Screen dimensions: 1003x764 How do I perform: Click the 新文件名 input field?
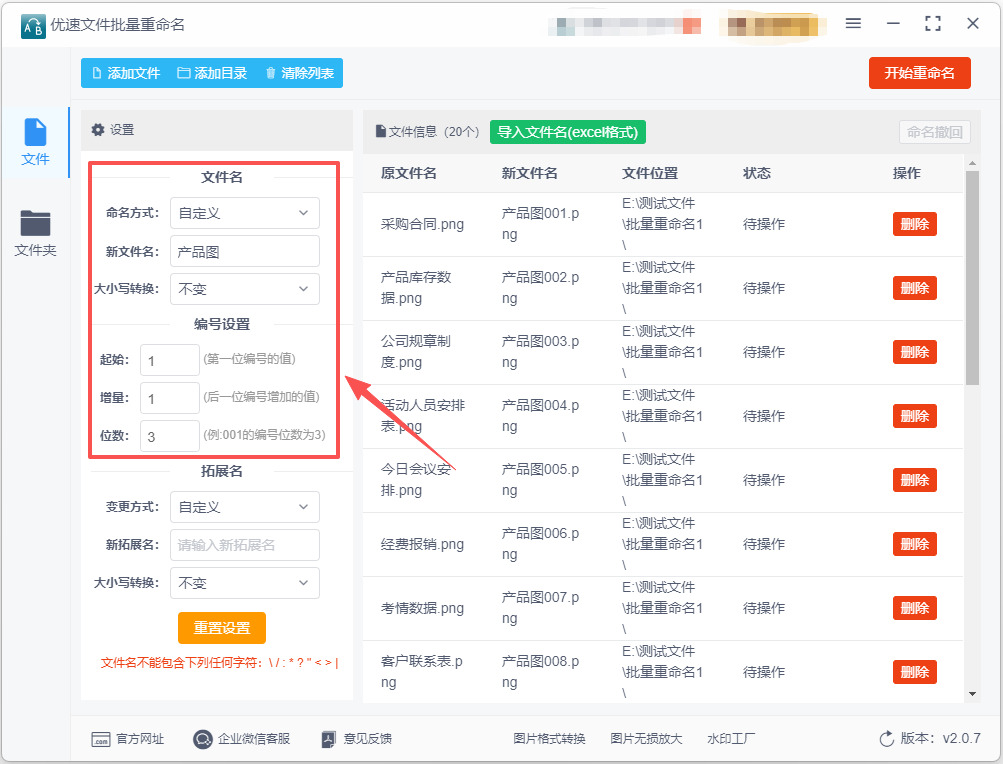click(x=244, y=251)
